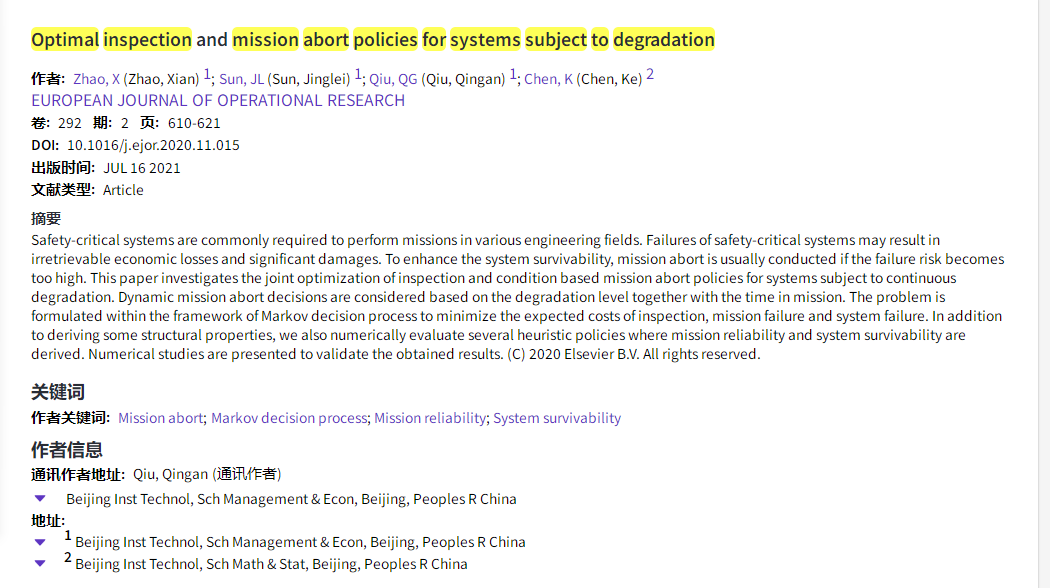Screen dimensions: 1050x588
Task: Open author link Sun, JL
Action: coord(241,79)
